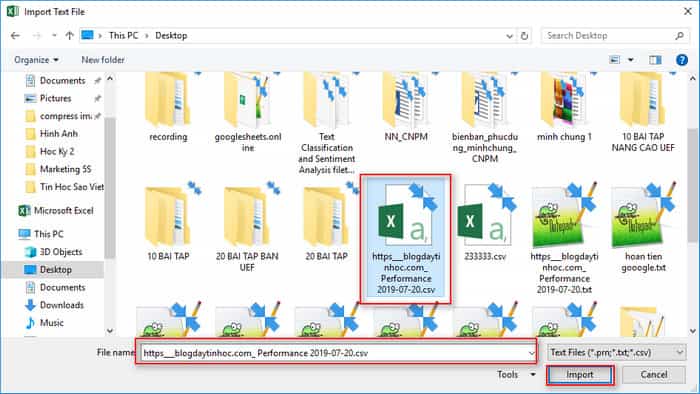This screenshot has width=700, height=394.
Task: Open the 'compress im...' sidebar folder
Action: [65, 116]
